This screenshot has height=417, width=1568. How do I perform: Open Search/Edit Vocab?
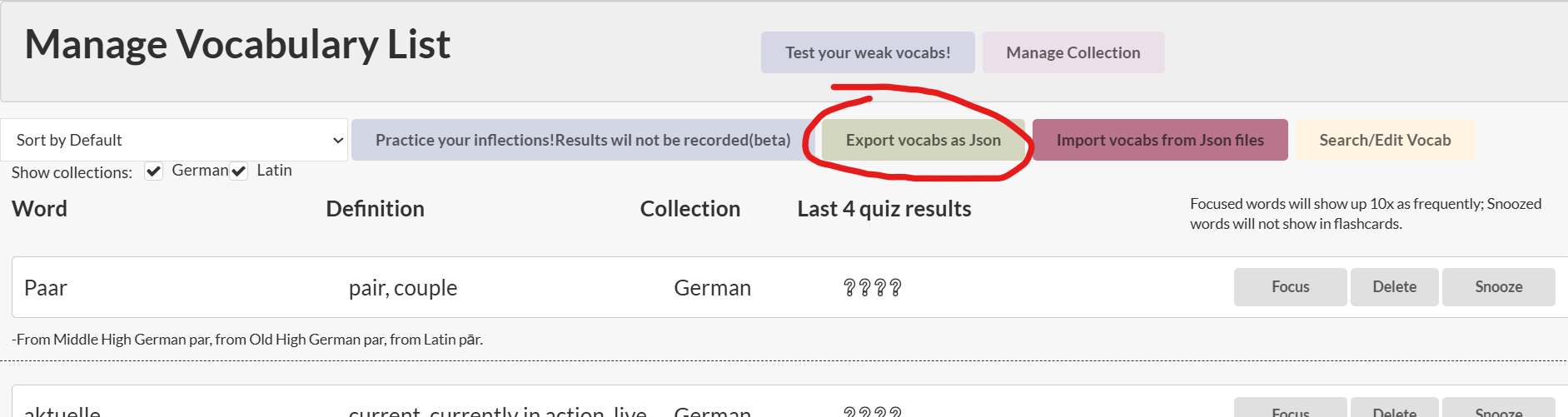click(1385, 140)
